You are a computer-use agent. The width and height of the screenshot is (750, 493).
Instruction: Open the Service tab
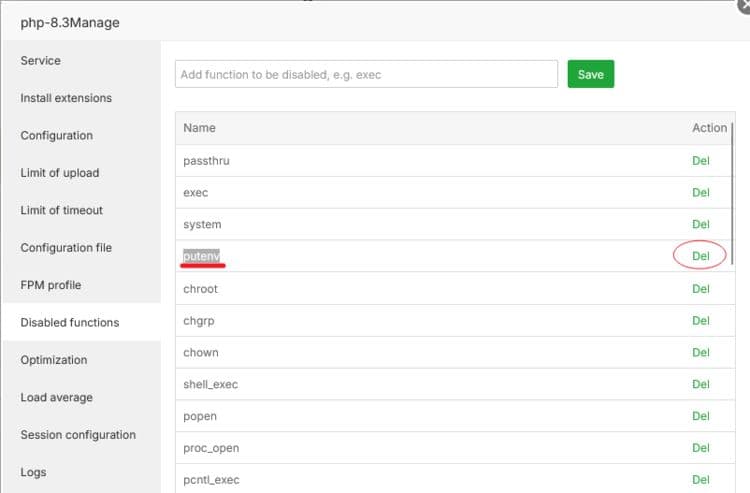(41, 61)
